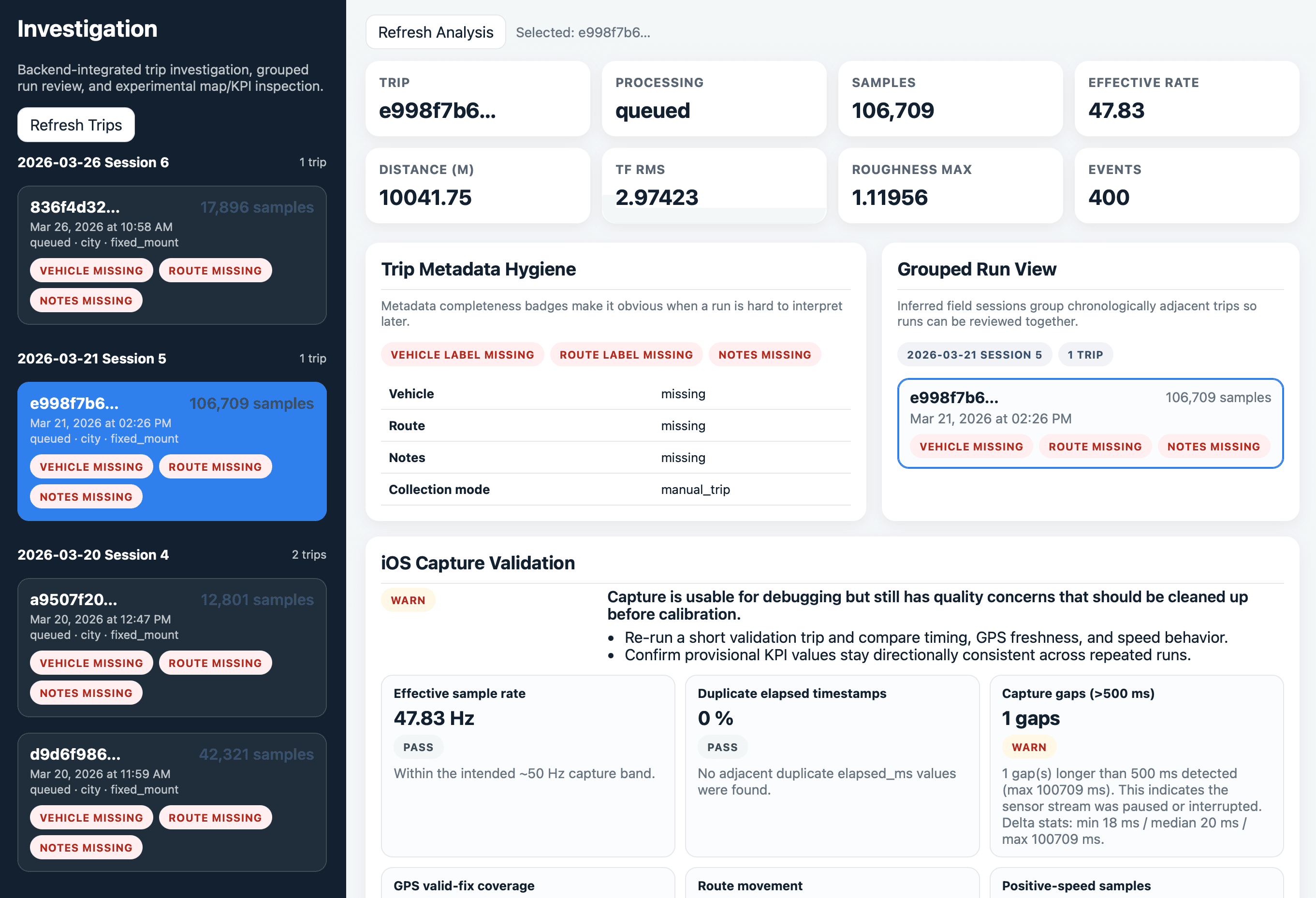Click the manual_trip collection mode value
The image size is (1316, 898).
point(695,489)
